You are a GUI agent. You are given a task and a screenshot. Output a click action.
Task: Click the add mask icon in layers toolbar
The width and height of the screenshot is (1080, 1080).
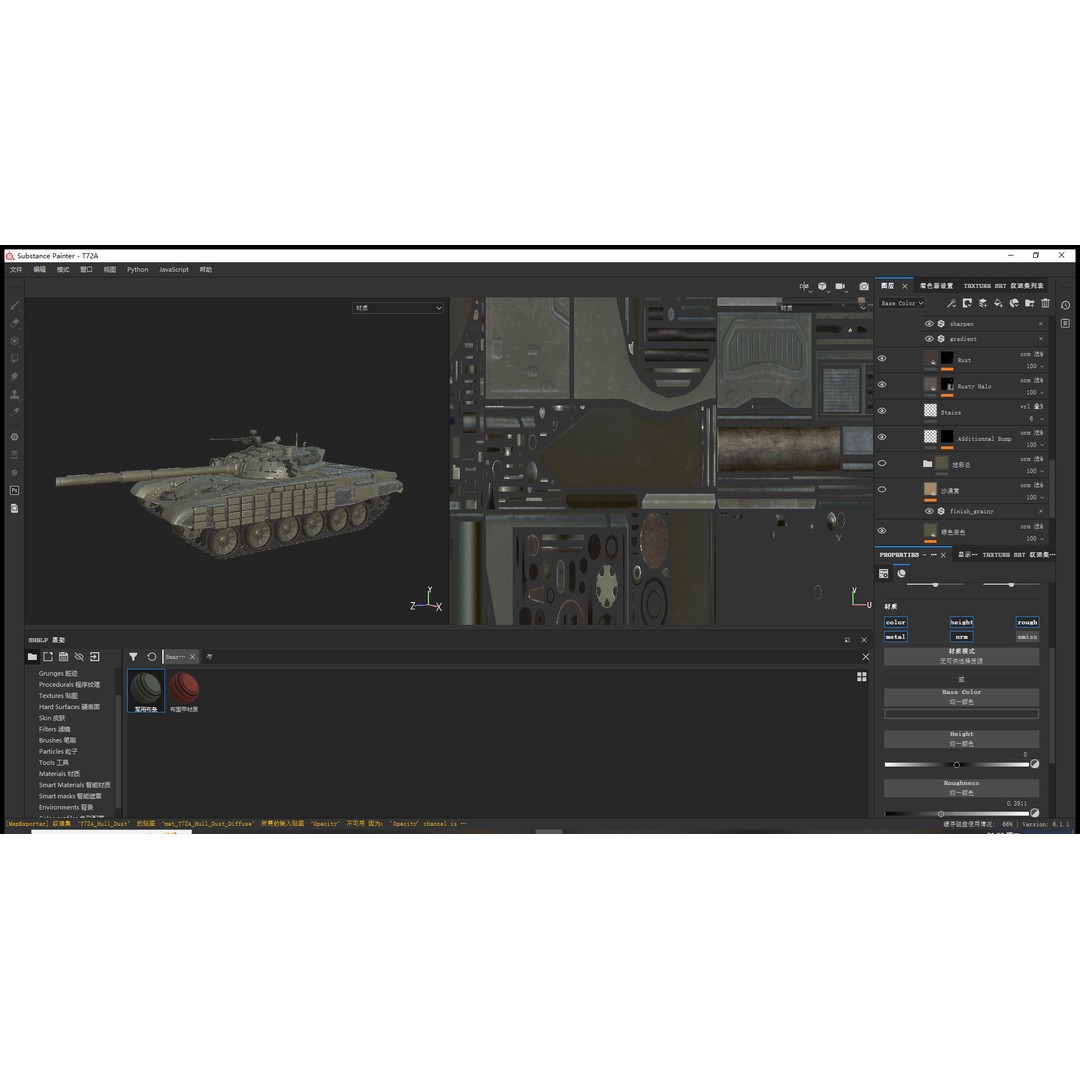(967, 303)
